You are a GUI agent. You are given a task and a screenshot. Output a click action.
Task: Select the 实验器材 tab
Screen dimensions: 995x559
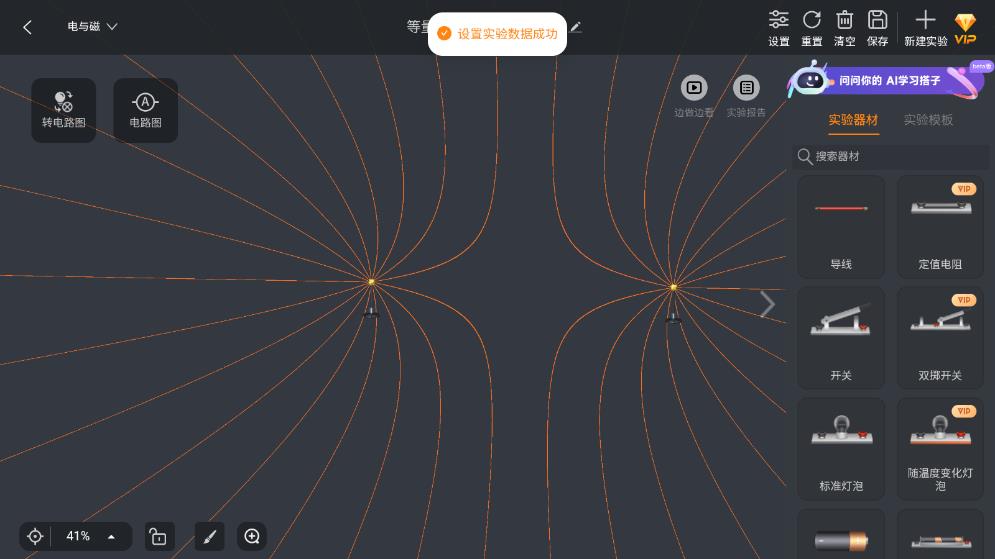[853, 120]
